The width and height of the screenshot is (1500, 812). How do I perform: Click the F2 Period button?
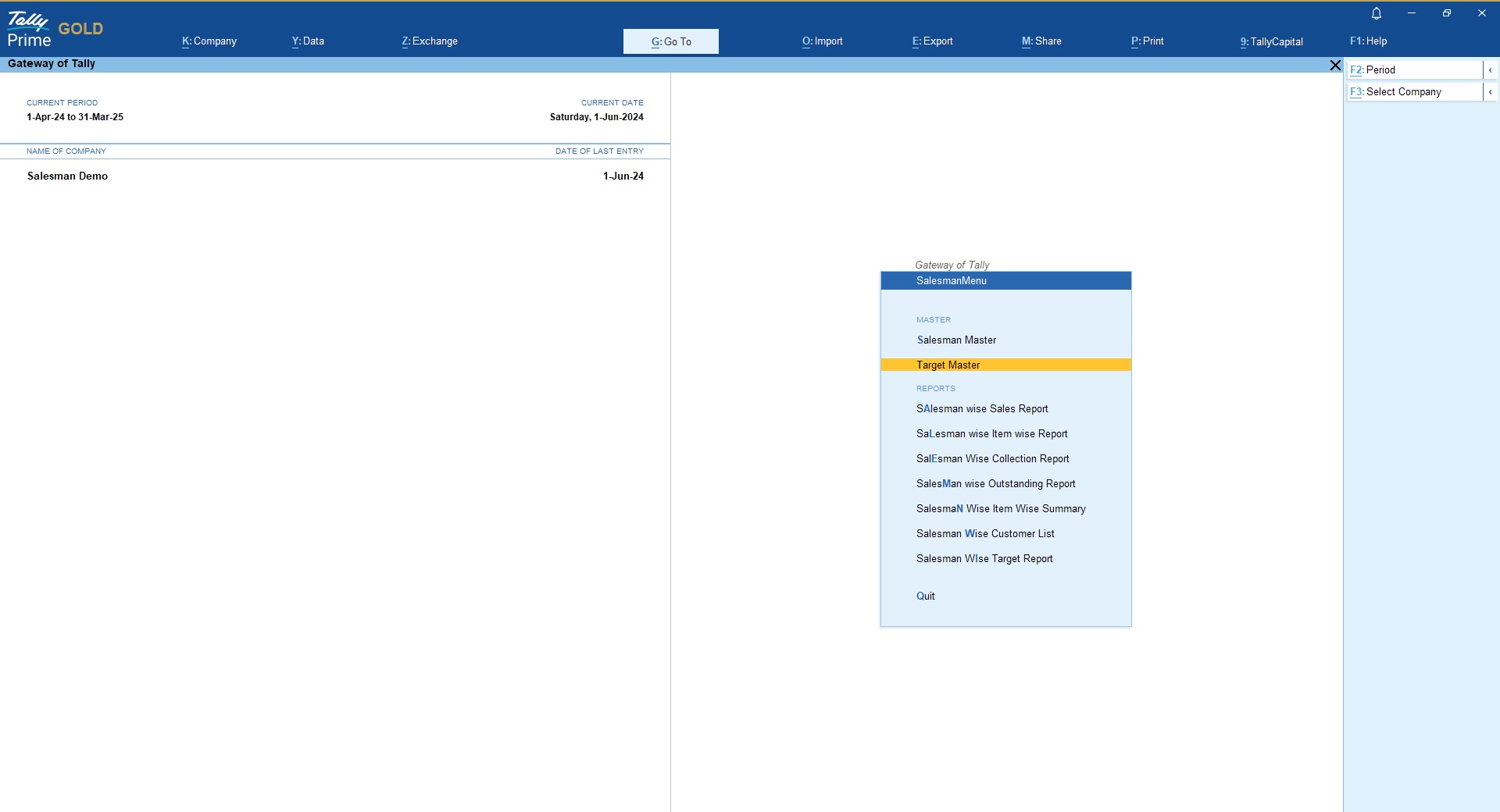(1414, 70)
